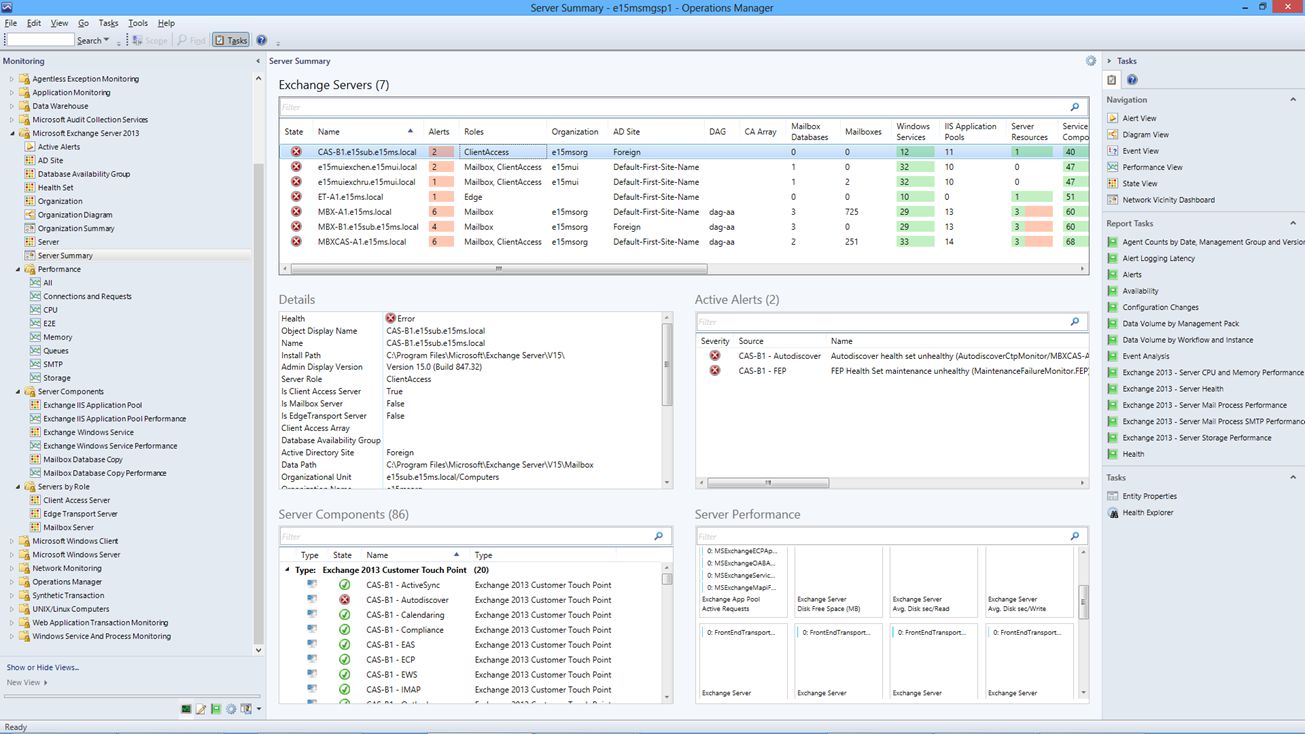Click the toolbar search input field
The width and height of the screenshot is (1305, 734).
[40, 41]
